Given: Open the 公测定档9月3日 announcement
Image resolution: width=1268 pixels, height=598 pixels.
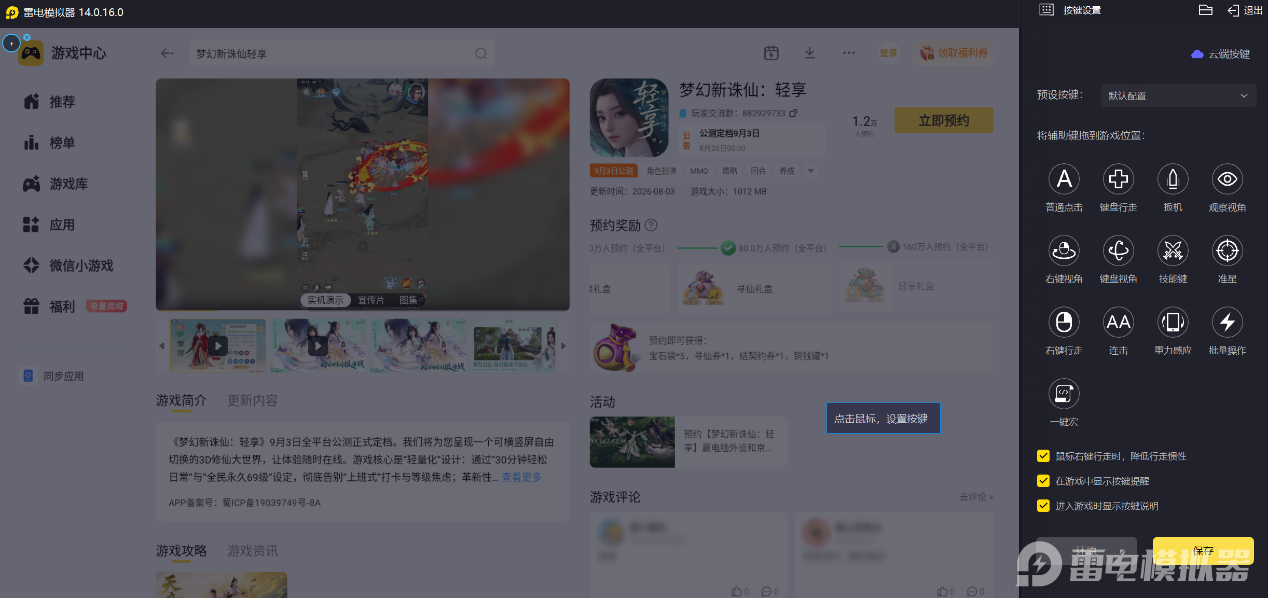Looking at the screenshot, I should tap(753, 139).
